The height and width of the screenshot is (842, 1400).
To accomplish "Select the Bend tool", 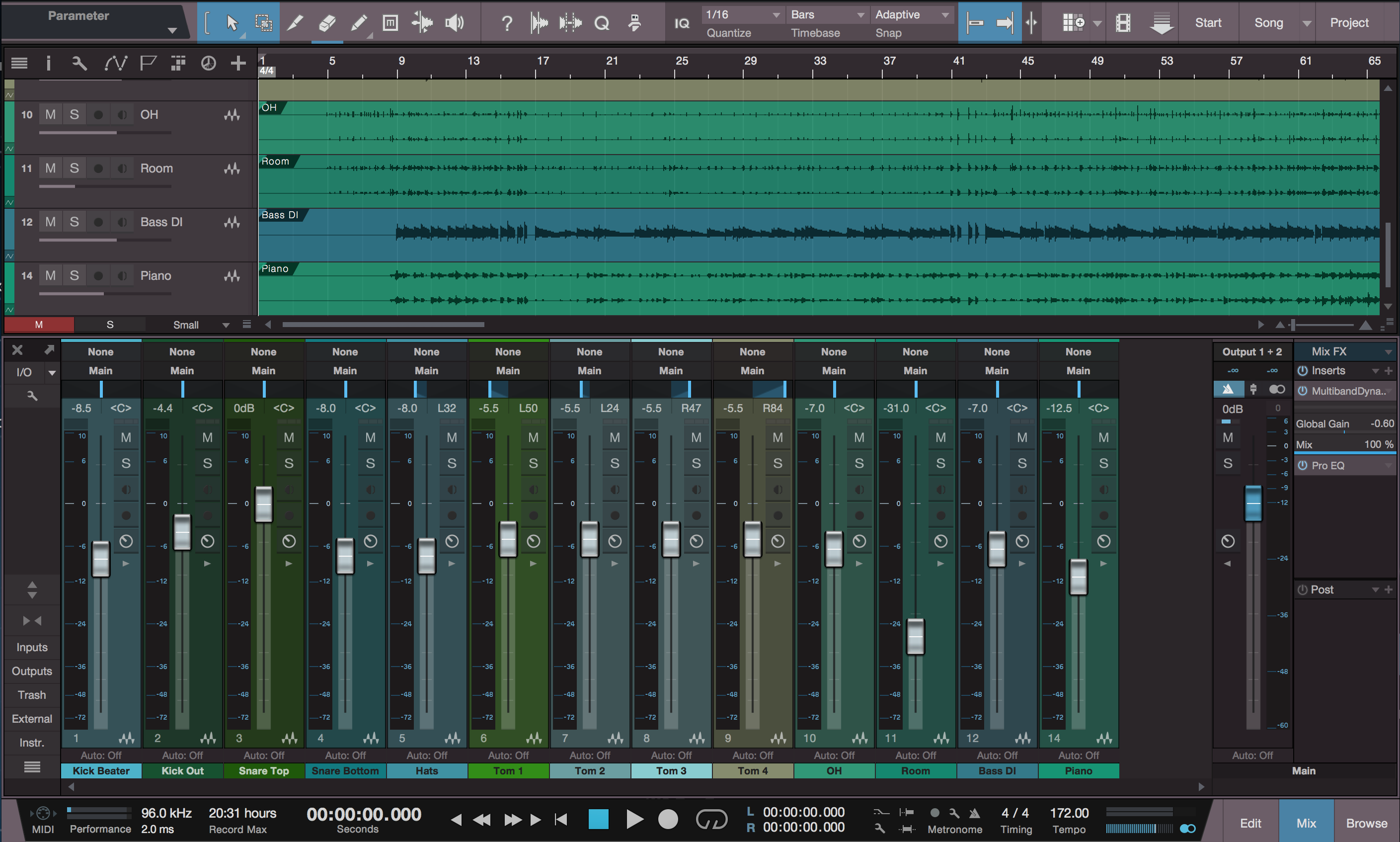I will pos(422,23).
